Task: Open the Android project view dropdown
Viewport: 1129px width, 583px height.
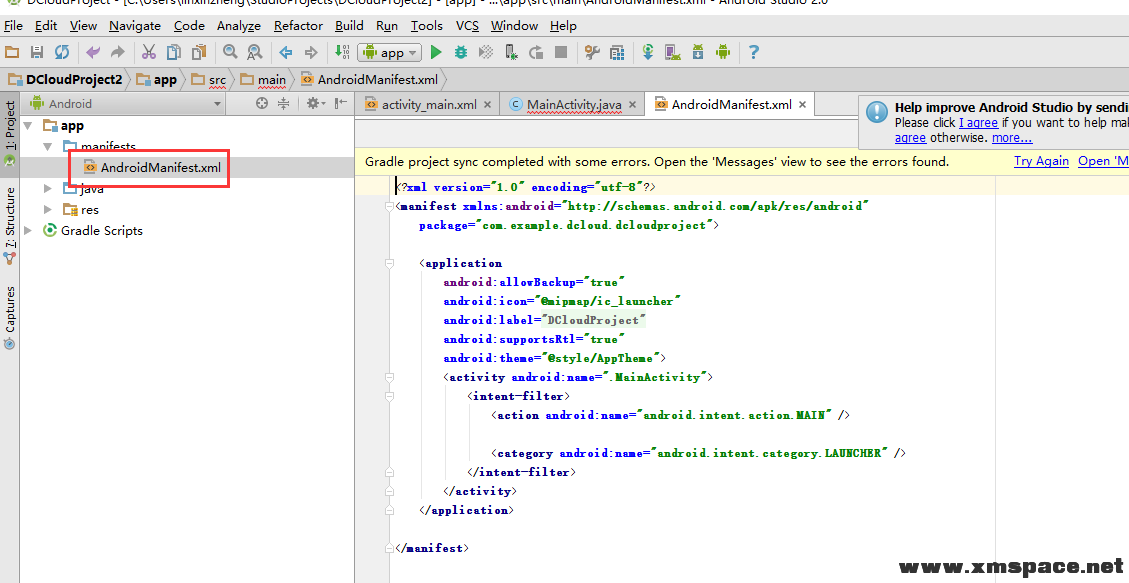Action: pyautogui.click(x=125, y=104)
